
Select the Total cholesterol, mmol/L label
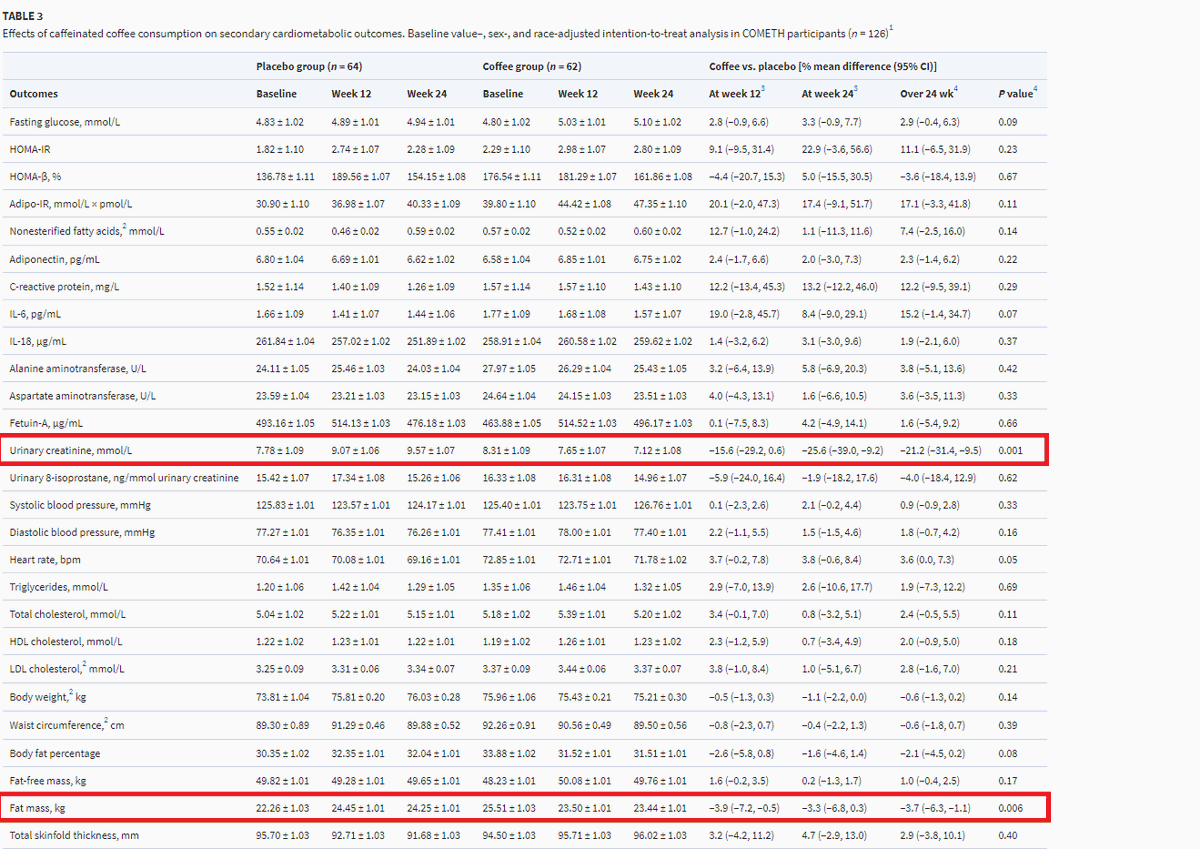point(68,615)
